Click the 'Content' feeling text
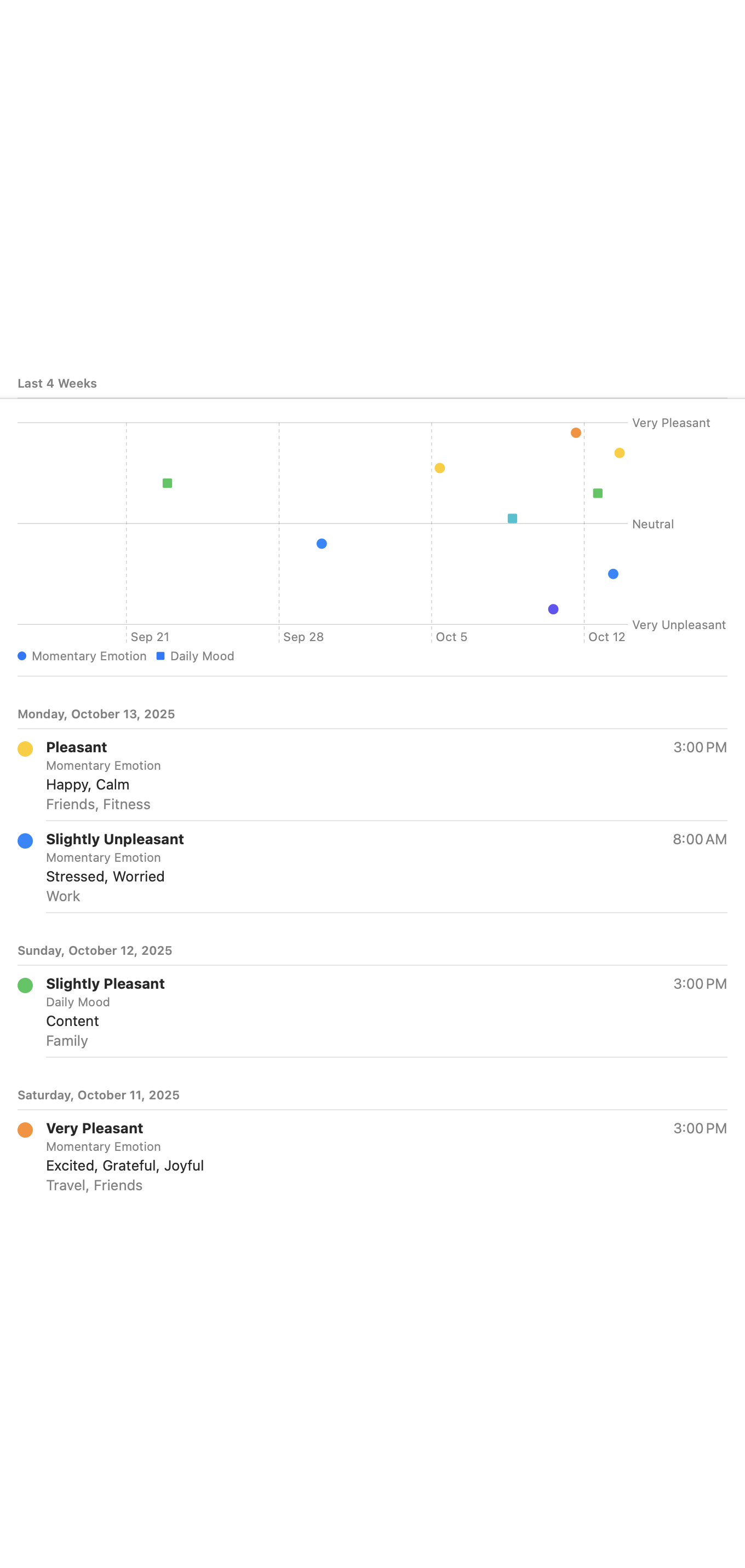Image resolution: width=745 pixels, height=1568 pixels. coord(72,1022)
